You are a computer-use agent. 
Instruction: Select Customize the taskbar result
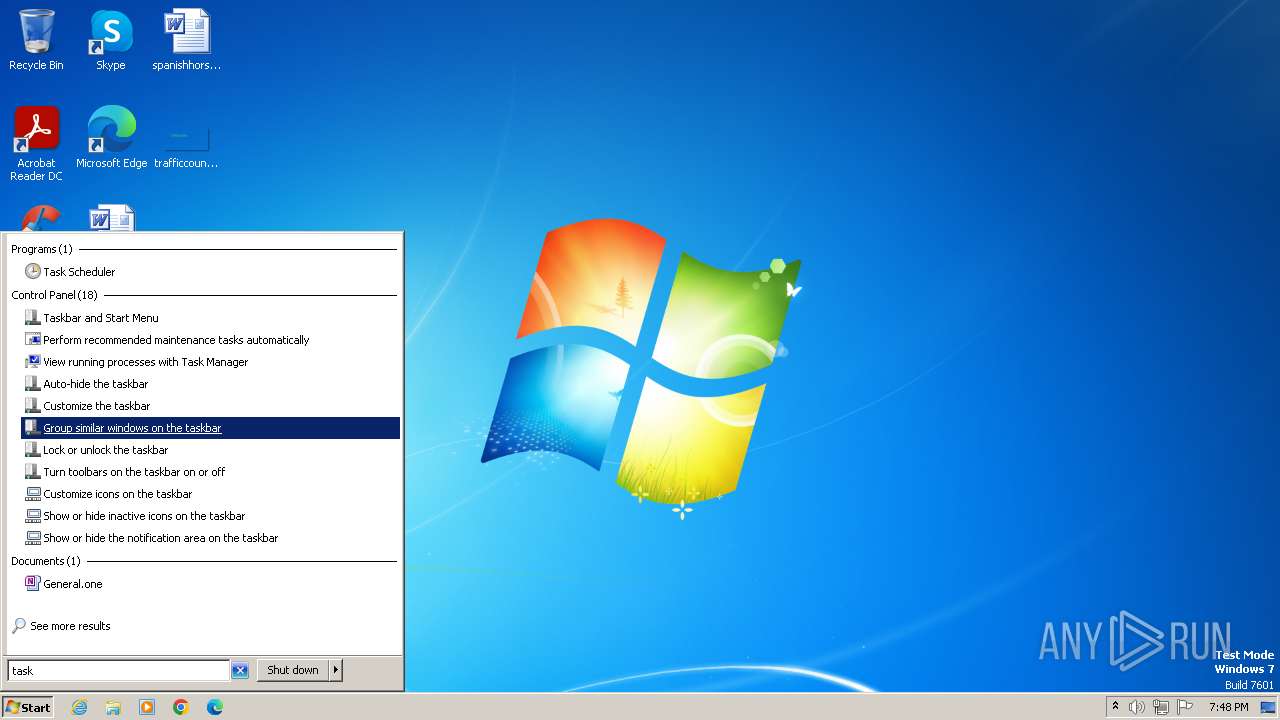(x=211, y=406)
